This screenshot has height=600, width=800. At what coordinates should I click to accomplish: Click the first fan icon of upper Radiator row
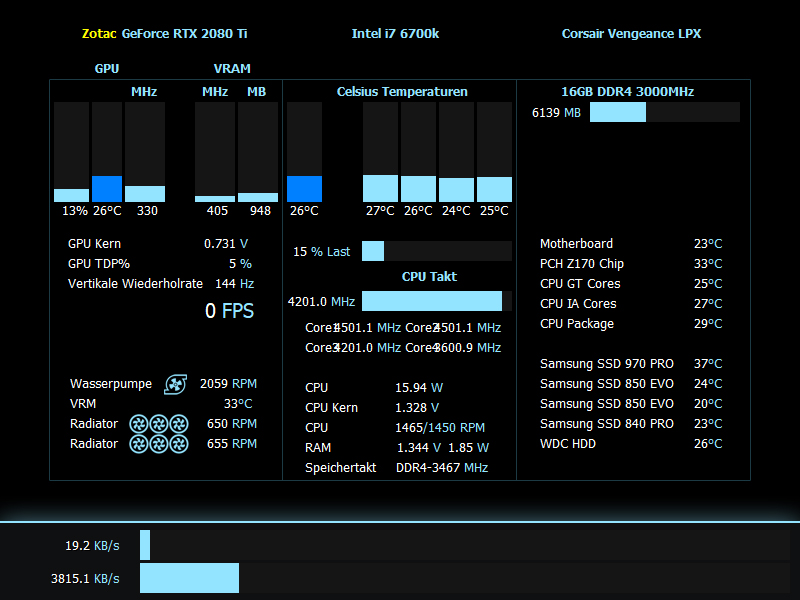[x=139, y=423]
